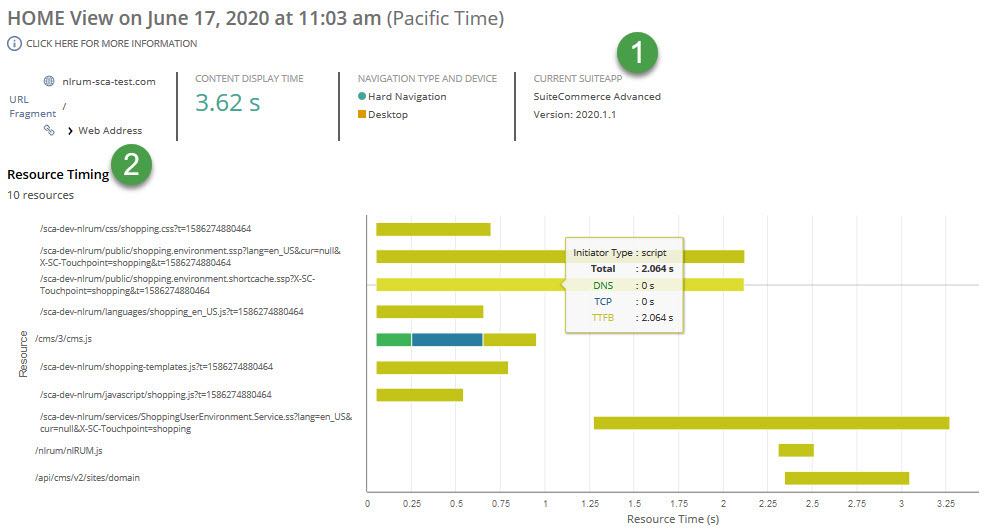Viewport: 986px width, 532px height.
Task: Click the green DNS segment of cms.js bar
Action: point(394,340)
